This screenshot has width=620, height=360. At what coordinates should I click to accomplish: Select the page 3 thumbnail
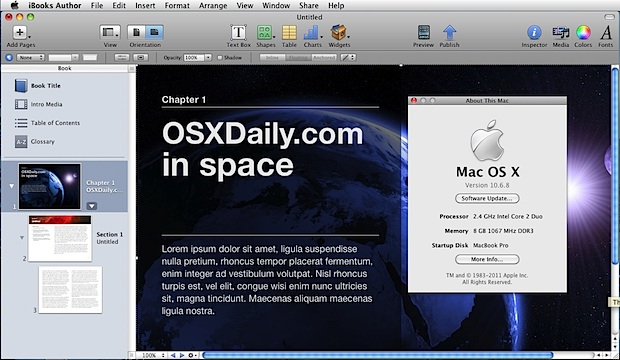[x=70, y=290]
